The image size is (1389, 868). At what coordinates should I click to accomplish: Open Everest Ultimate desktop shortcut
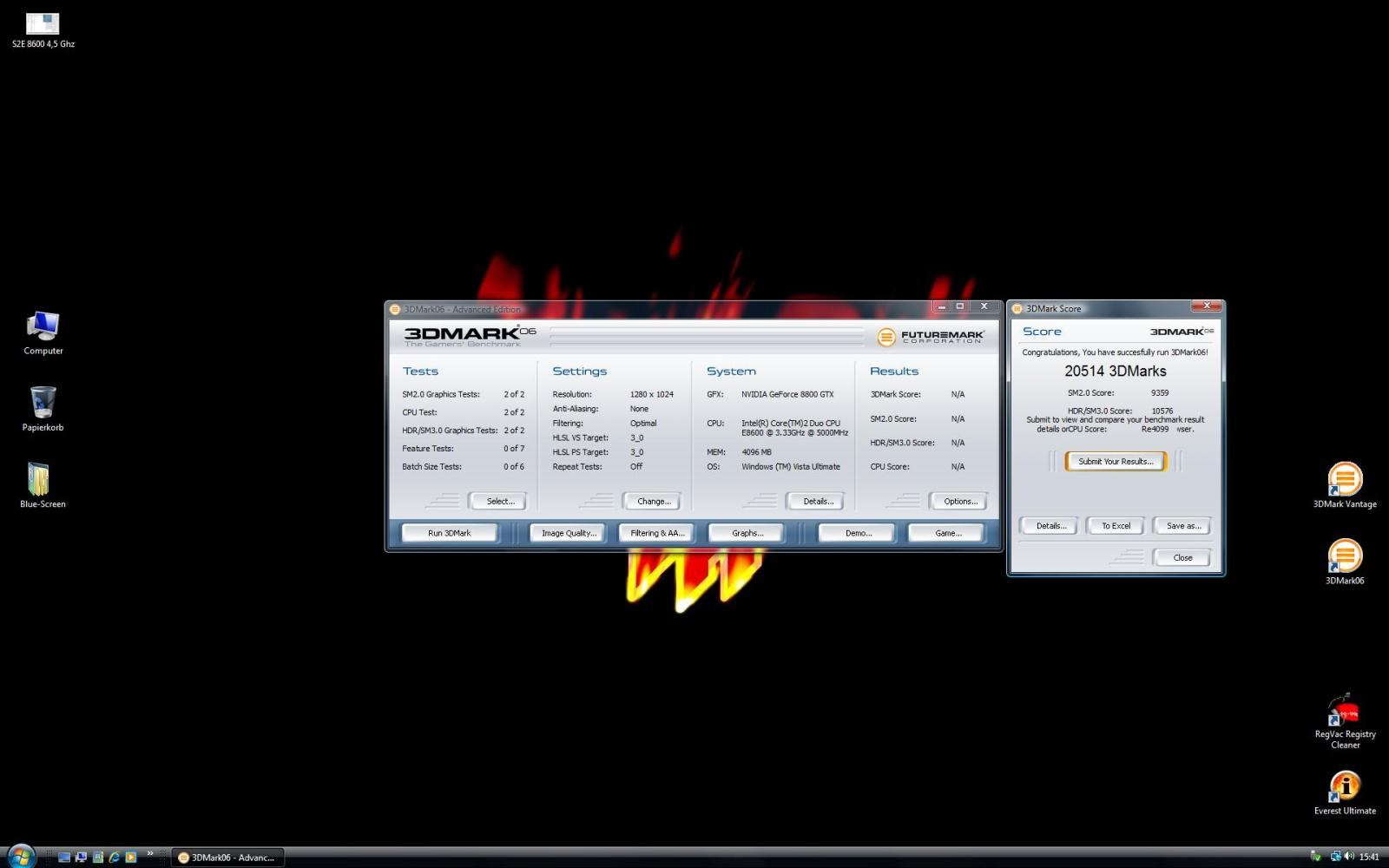click(x=1345, y=793)
